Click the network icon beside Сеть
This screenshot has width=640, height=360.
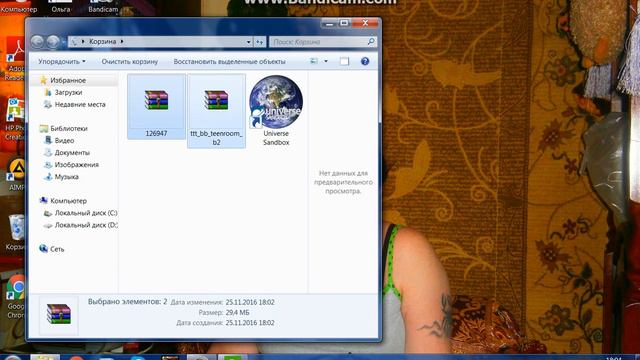coord(43,249)
